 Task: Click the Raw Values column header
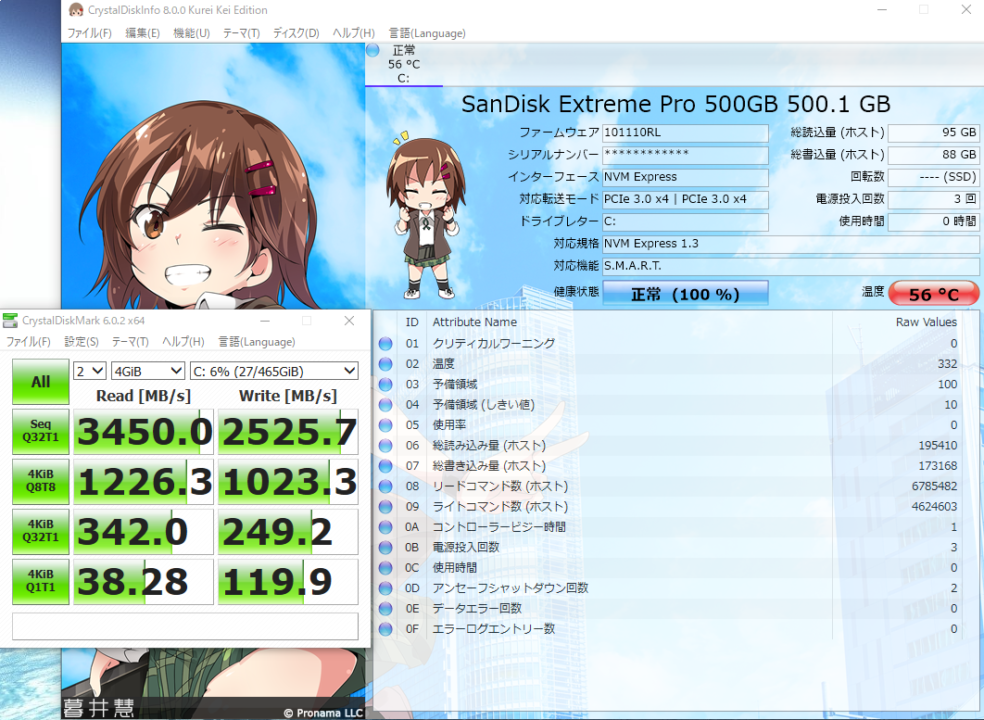click(926, 322)
